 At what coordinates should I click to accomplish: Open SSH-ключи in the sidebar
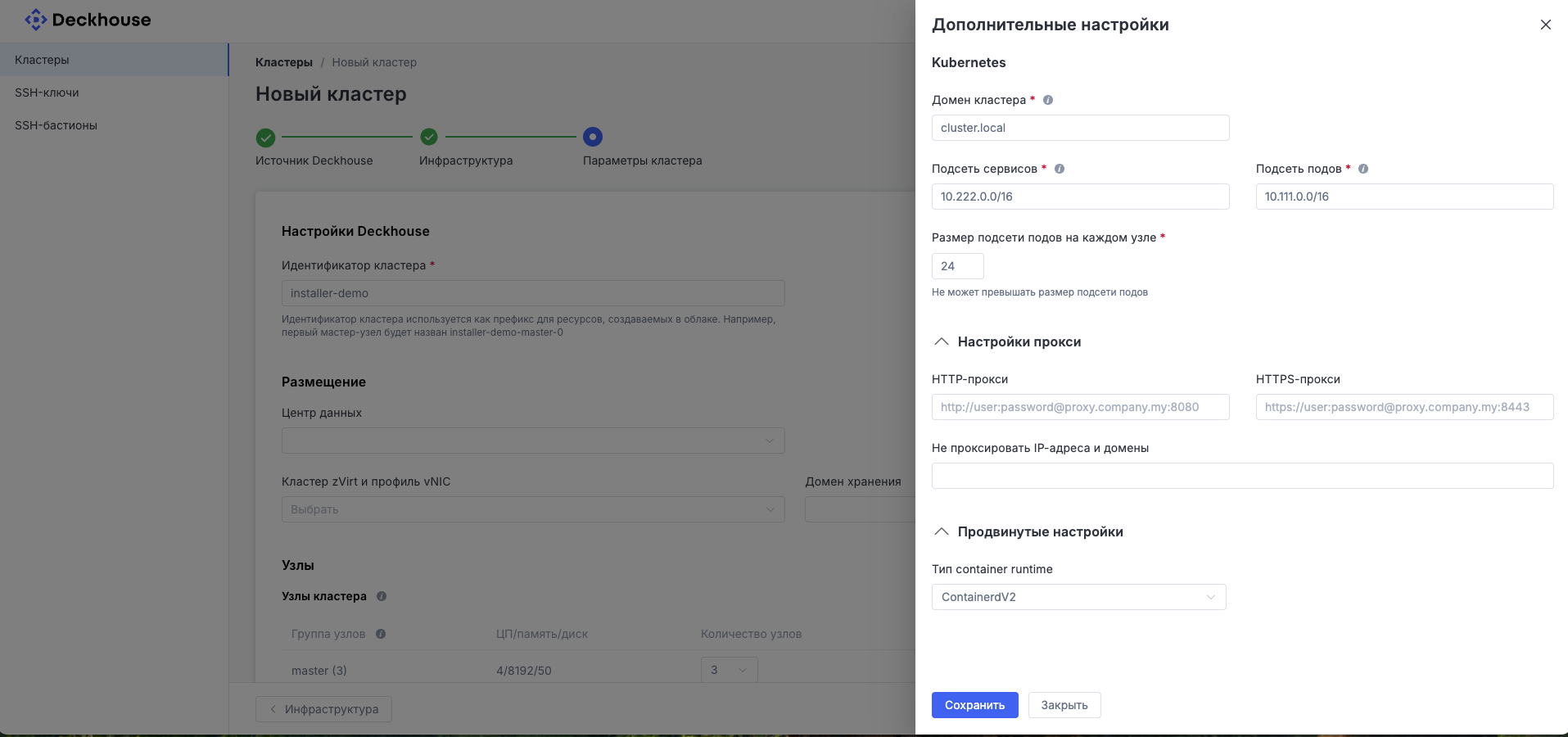(x=114, y=93)
